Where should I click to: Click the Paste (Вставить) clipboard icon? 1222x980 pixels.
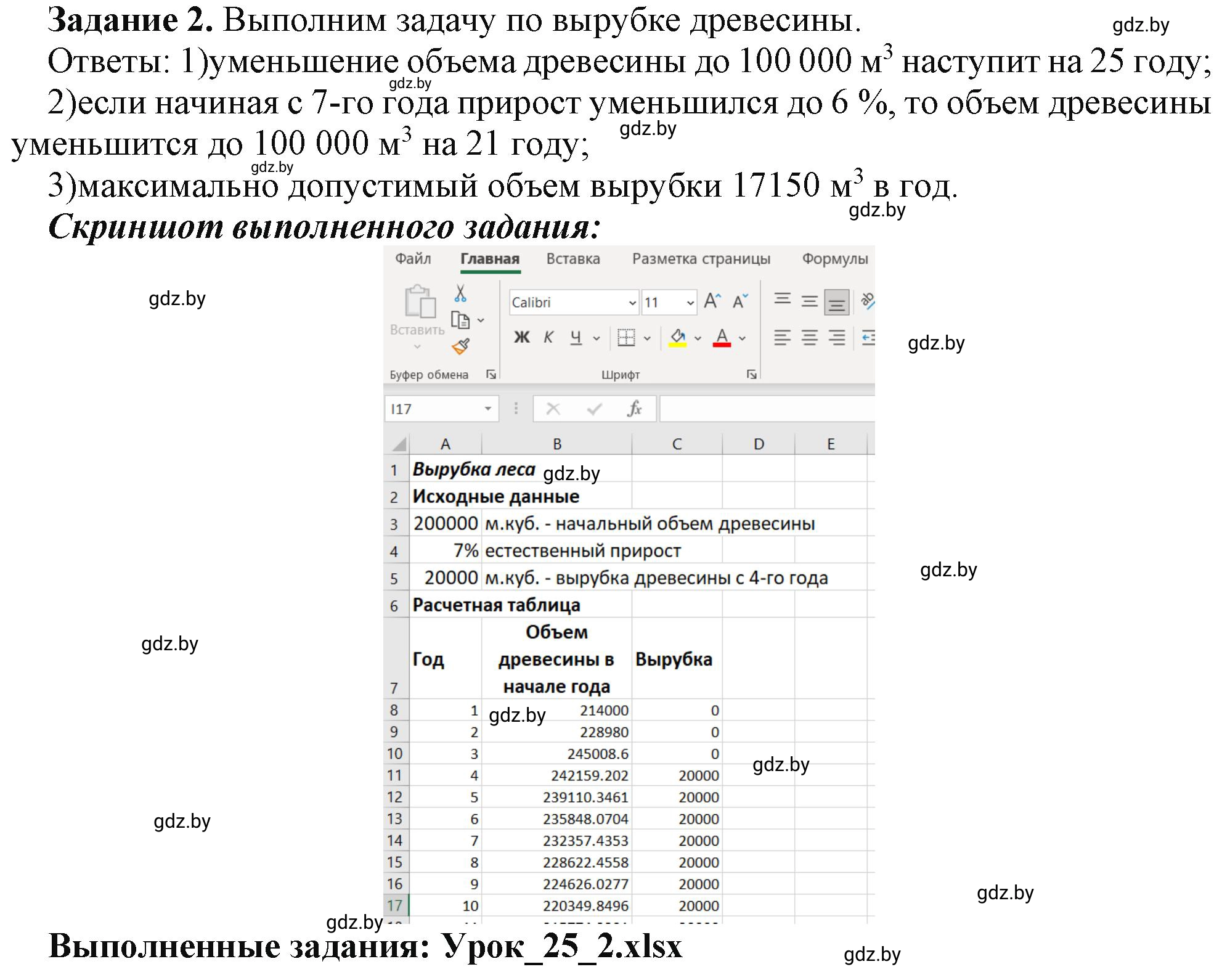click(x=420, y=302)
